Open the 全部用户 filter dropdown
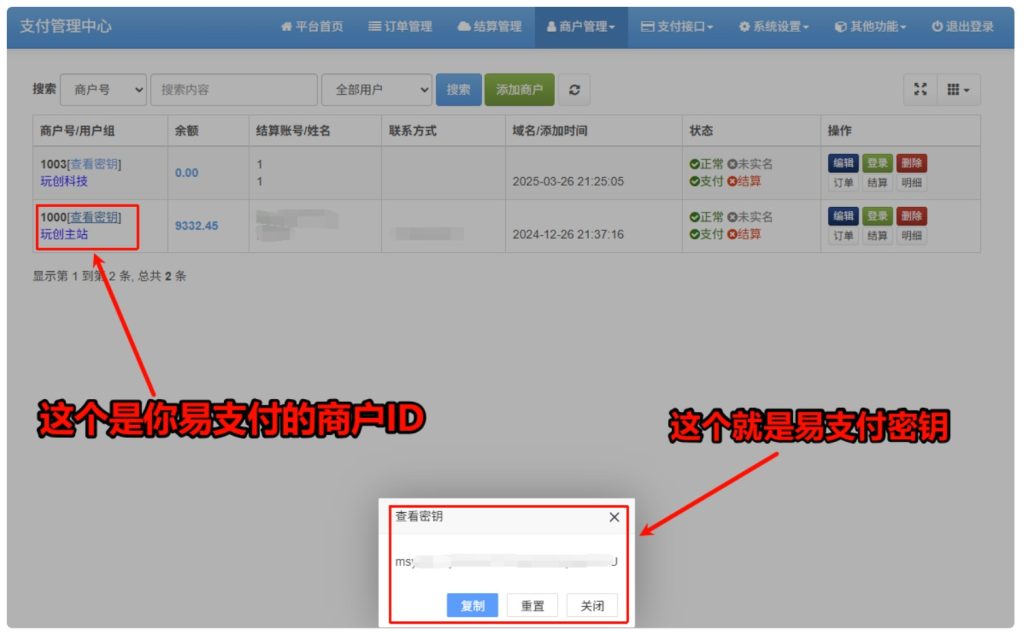 (377, 89)
